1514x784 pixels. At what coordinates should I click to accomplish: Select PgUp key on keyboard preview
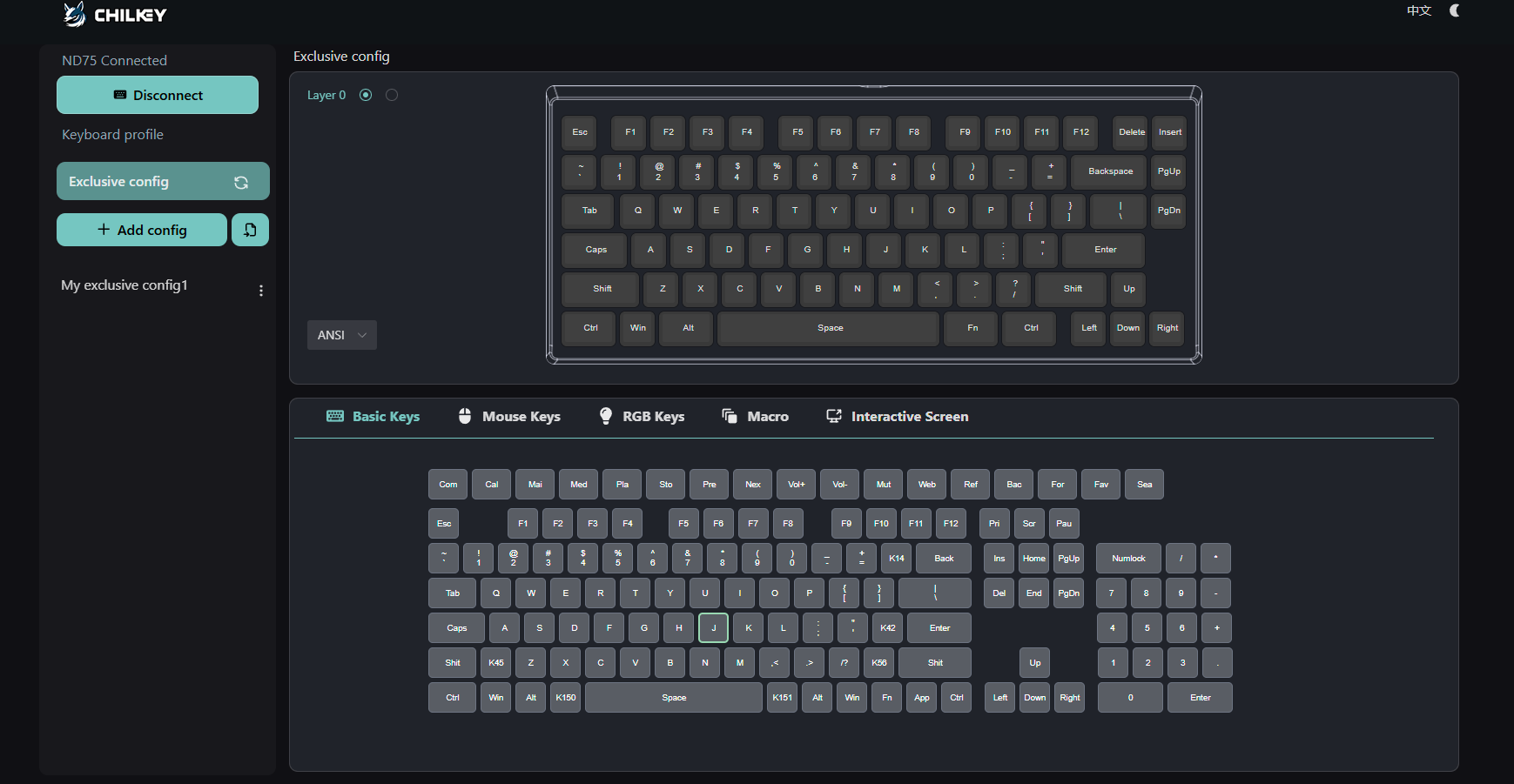coord(1168,171)
